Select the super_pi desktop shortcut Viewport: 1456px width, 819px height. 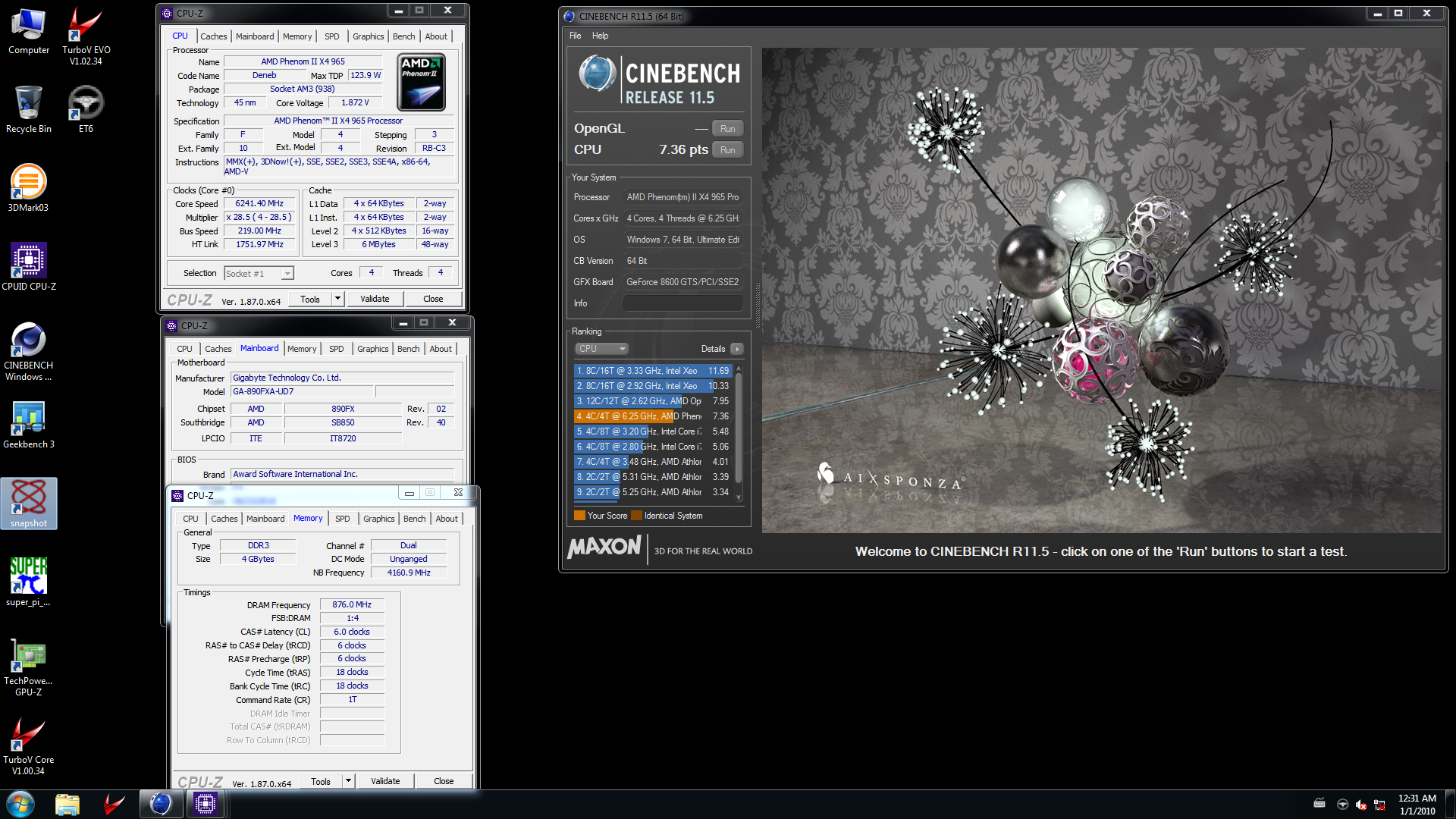point(29,582)
